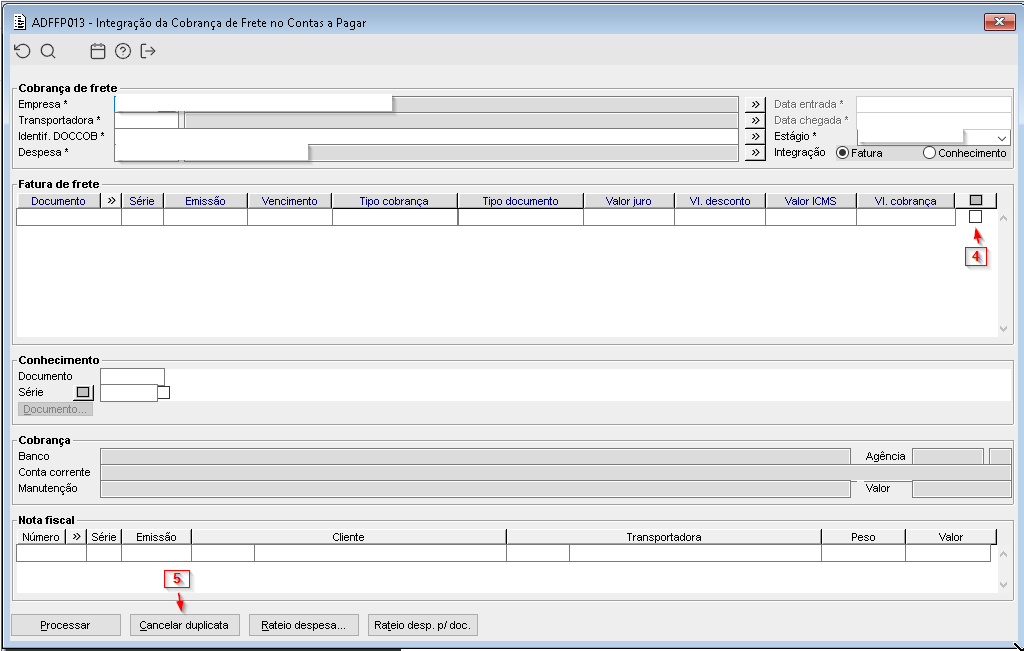This screenshot has width=1024, height=651.
Task: Click Rateio despesa... button
Action: coord(303,625)
